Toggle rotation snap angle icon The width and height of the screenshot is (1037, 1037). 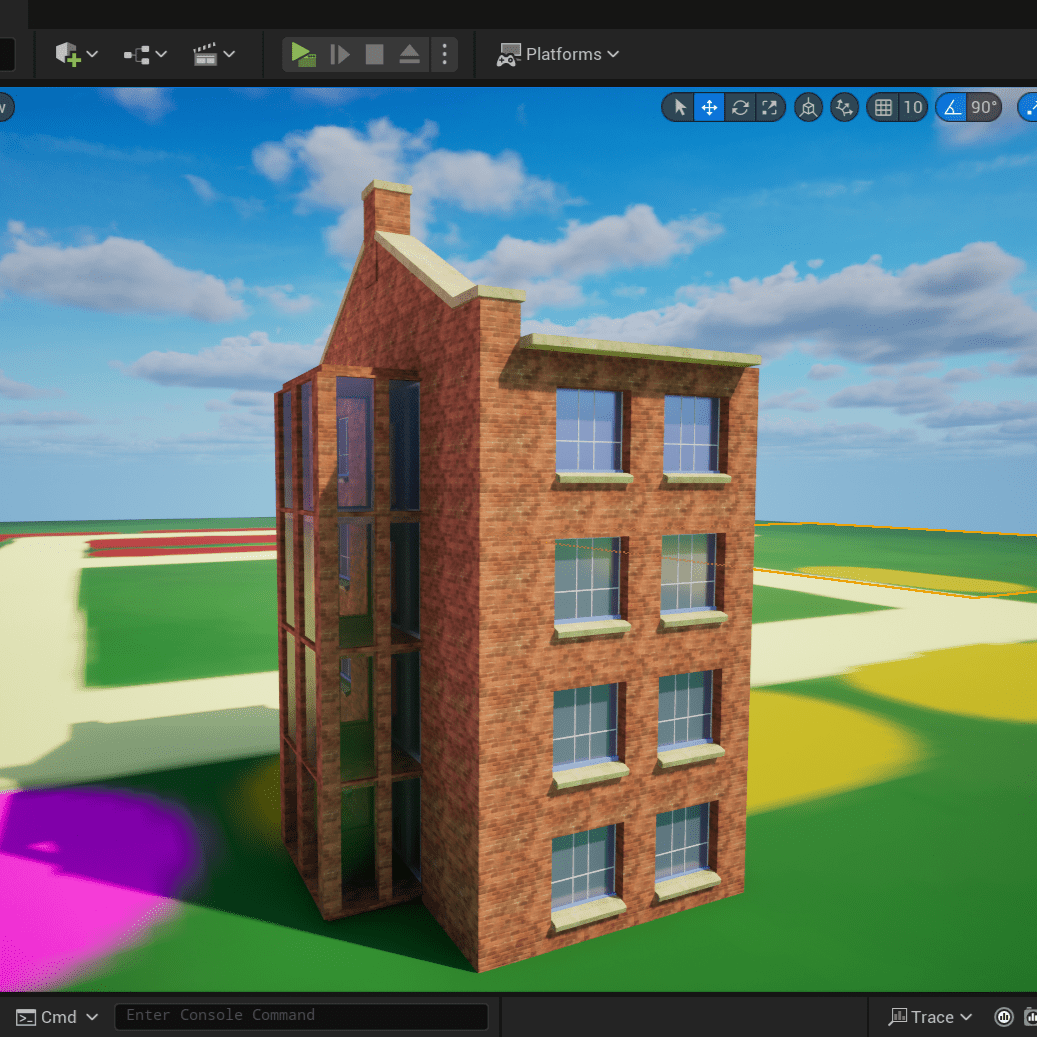952,107
